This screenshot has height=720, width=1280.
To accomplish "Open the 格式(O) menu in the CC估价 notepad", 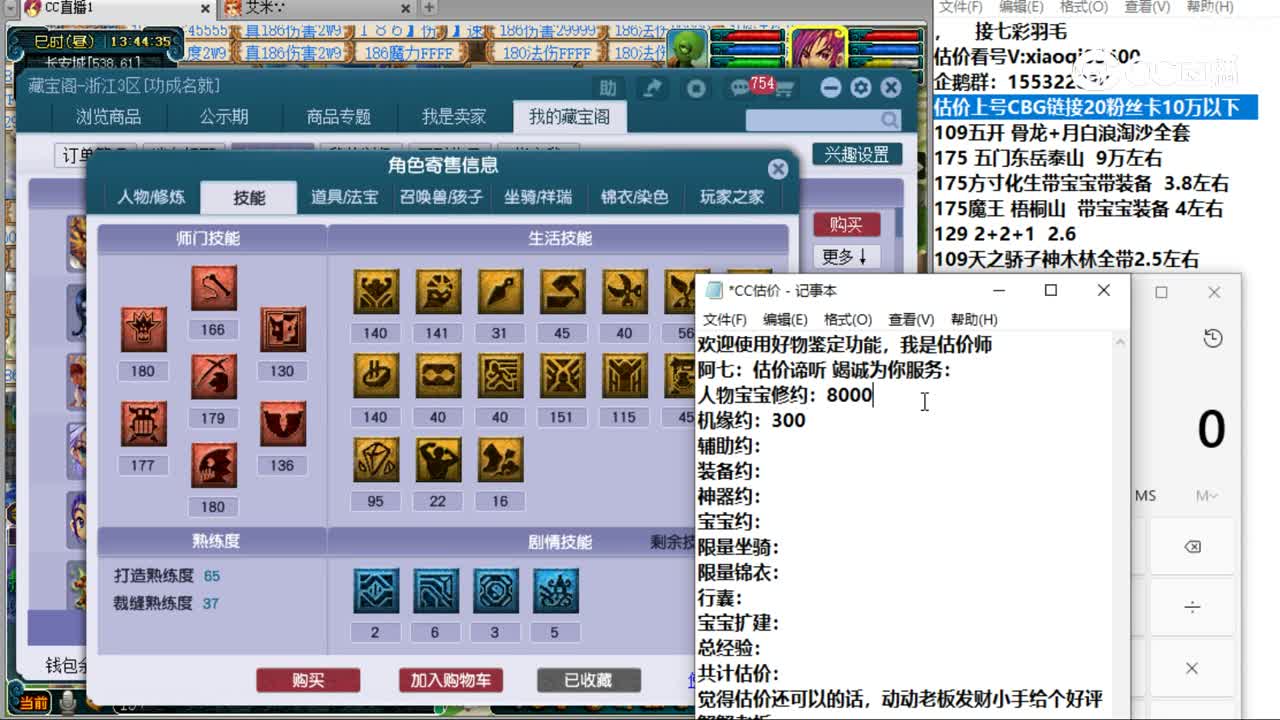I will (846, 319).
